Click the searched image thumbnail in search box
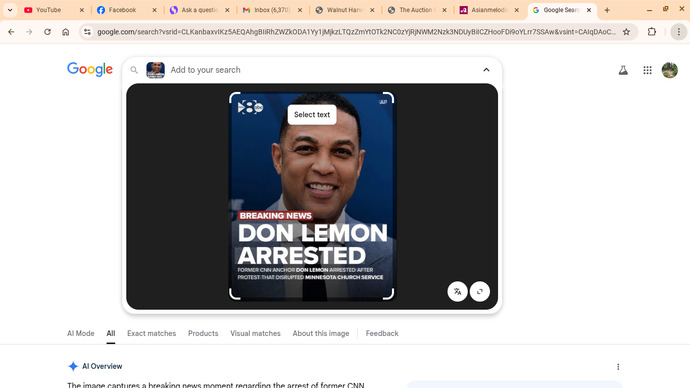The image size is (690, 388). point(155,70)
